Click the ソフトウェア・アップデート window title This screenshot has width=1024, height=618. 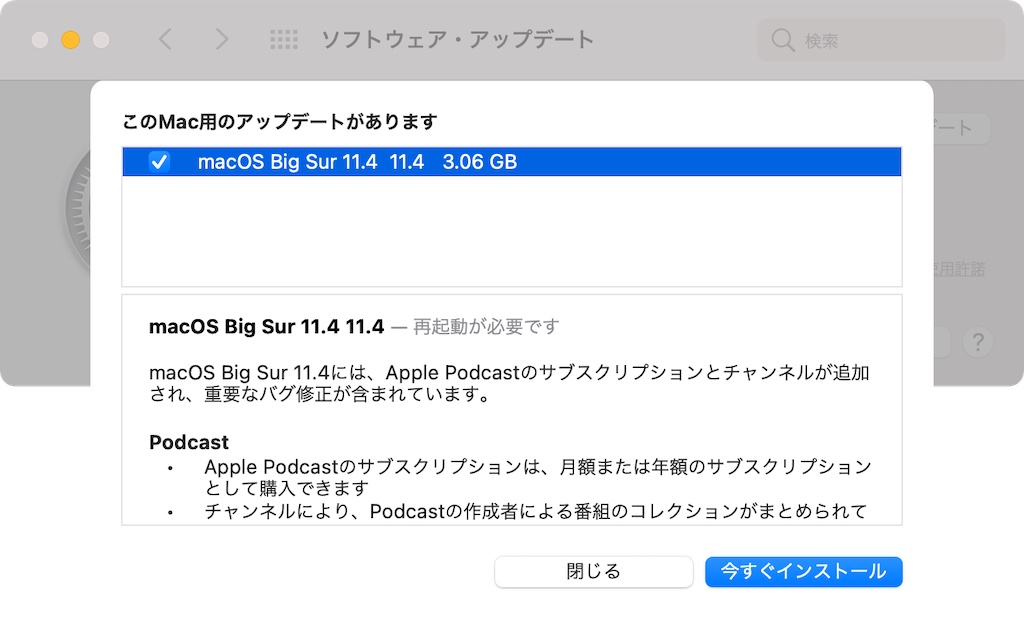tap(458, 40)
